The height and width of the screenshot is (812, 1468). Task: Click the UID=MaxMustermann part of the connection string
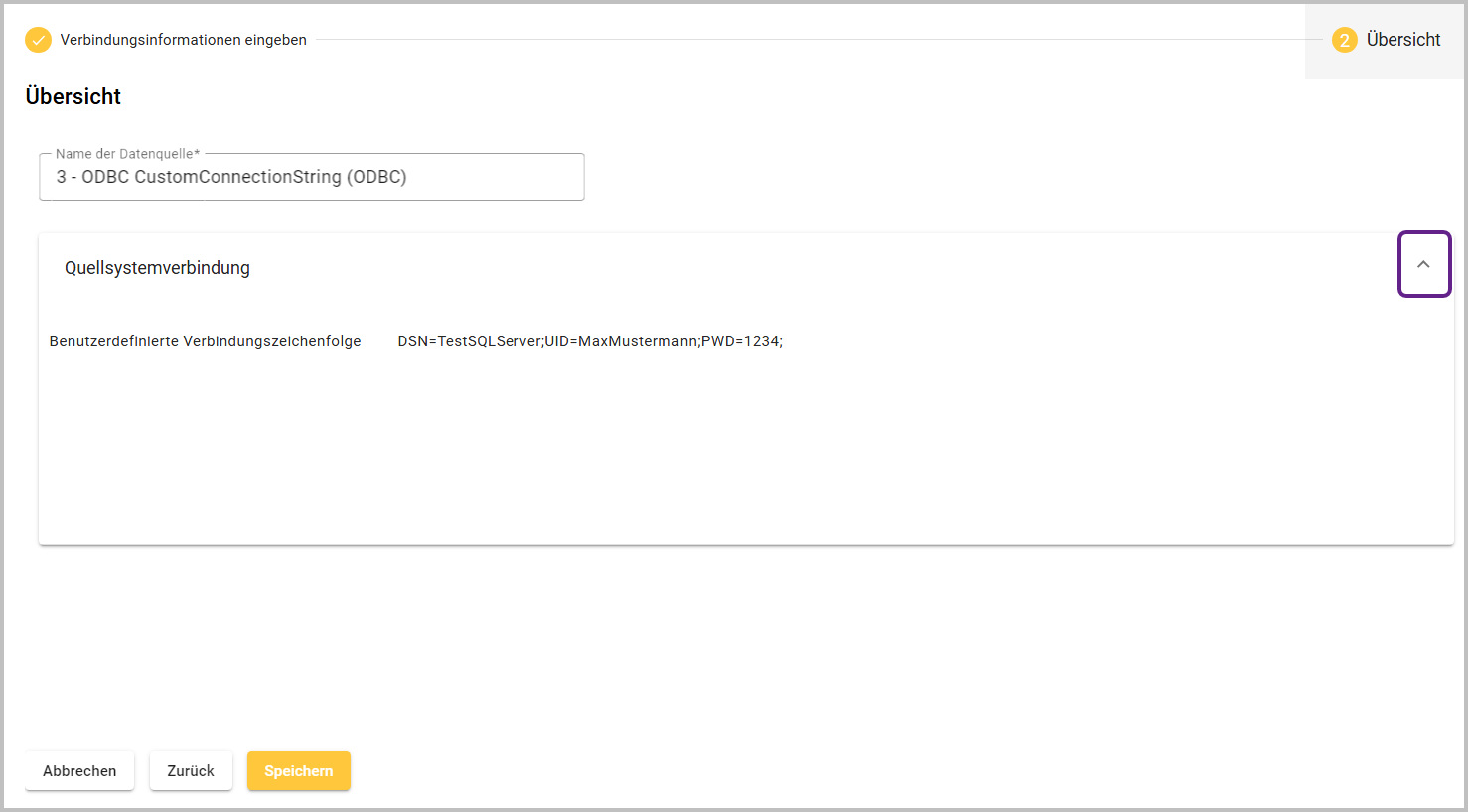coord(621,341)
